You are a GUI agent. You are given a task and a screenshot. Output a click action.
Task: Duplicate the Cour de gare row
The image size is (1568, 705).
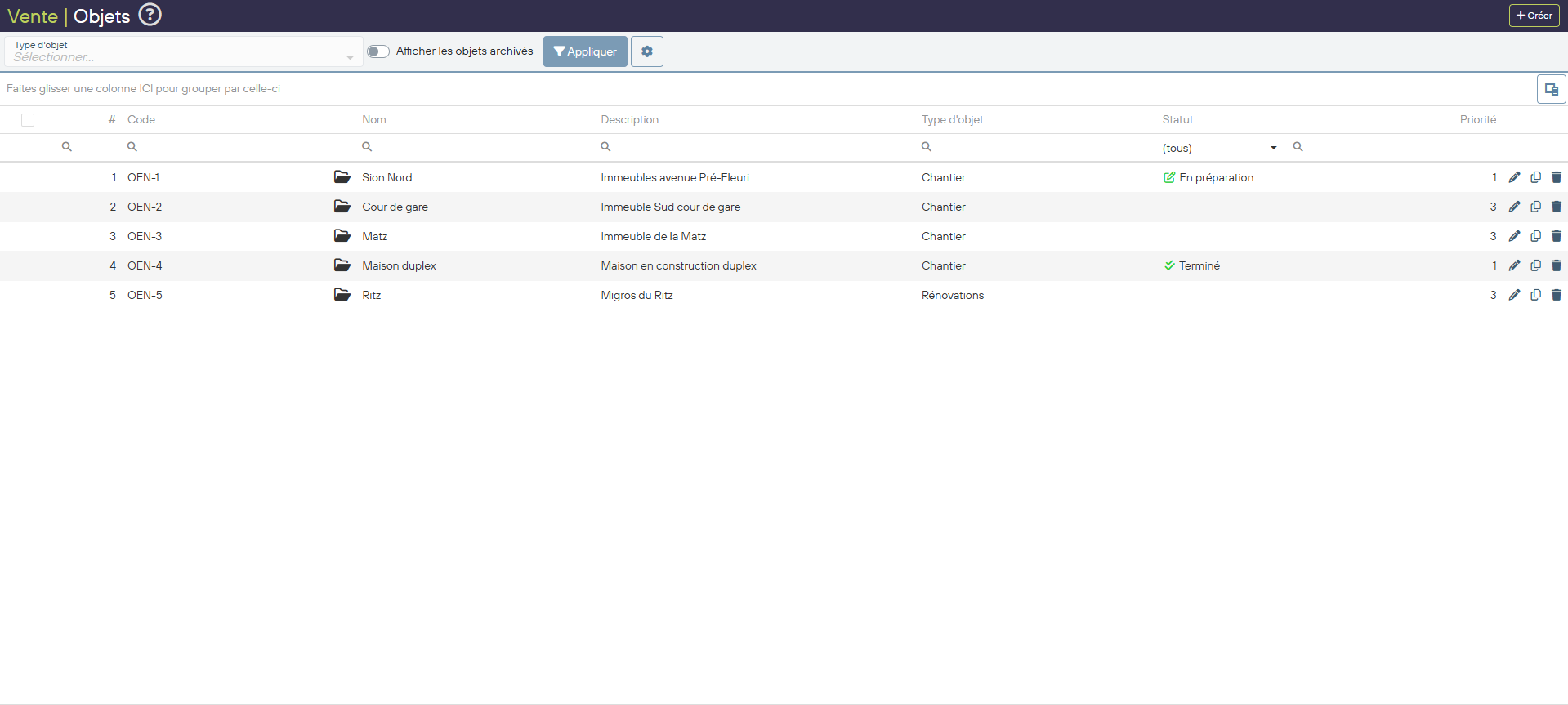click(1535, 207)
